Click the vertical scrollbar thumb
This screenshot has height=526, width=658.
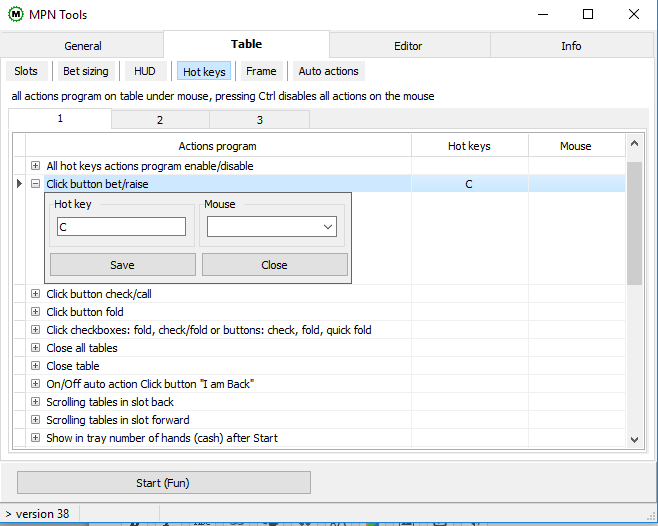(x=634, y=223)
